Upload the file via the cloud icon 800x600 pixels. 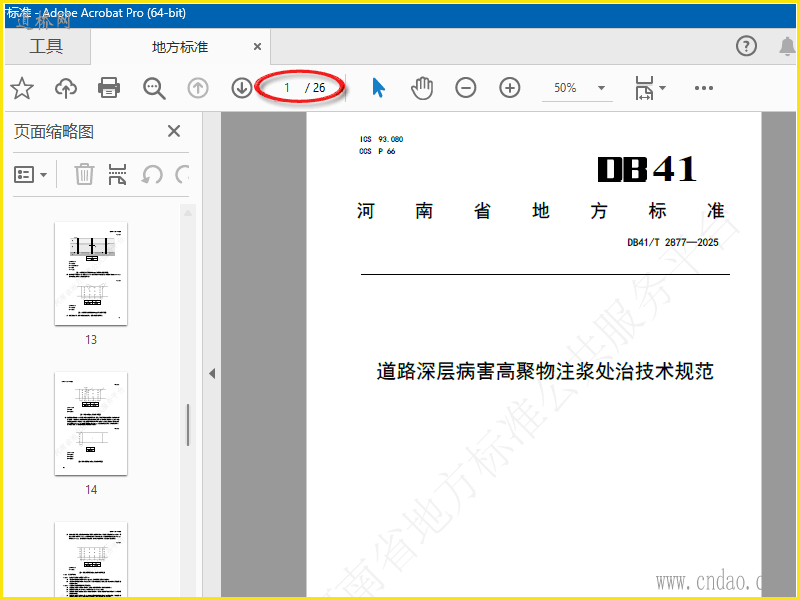pyautogui.click(x=66, y=88)
